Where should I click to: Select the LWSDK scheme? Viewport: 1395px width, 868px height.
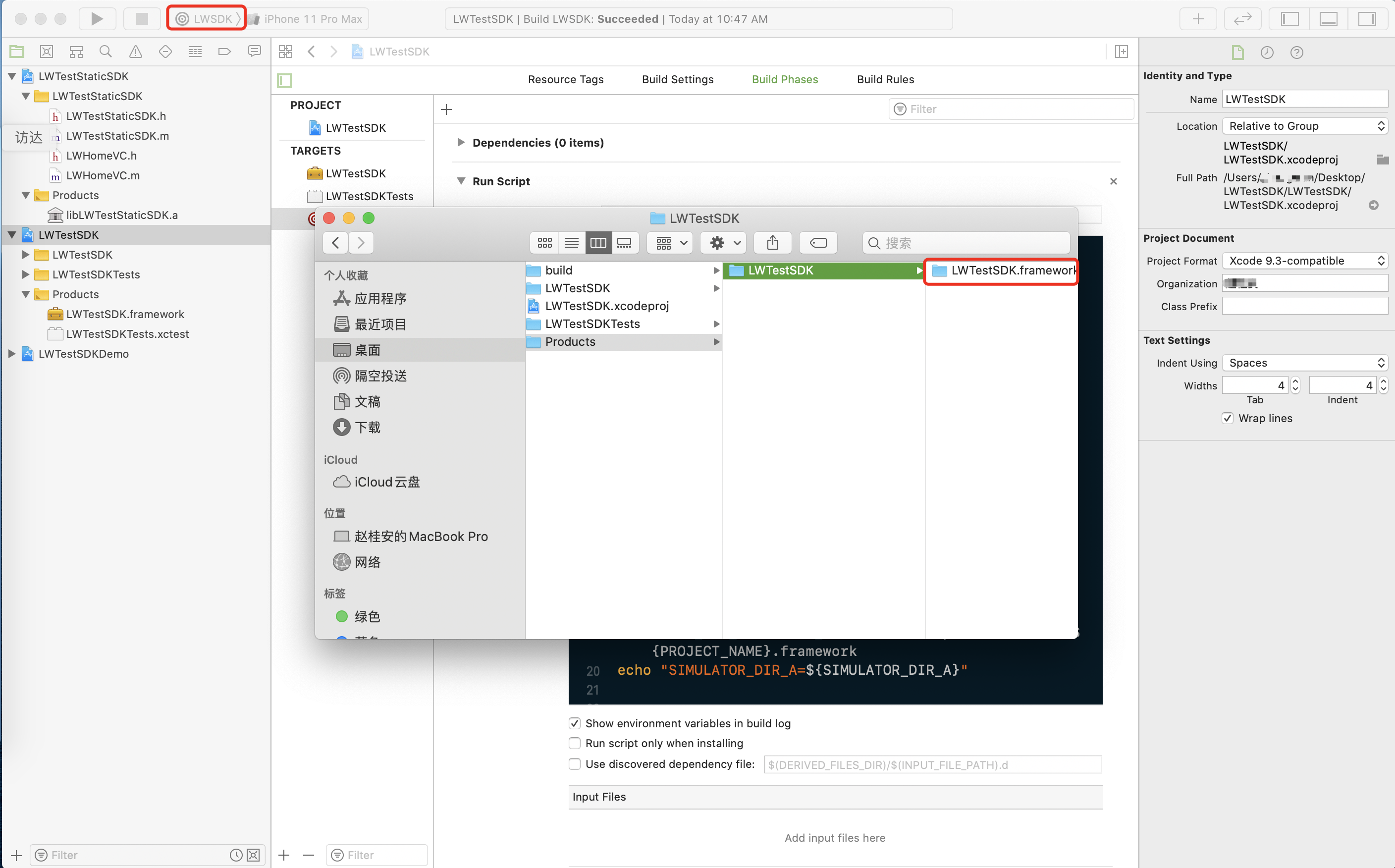coord(207,18)
